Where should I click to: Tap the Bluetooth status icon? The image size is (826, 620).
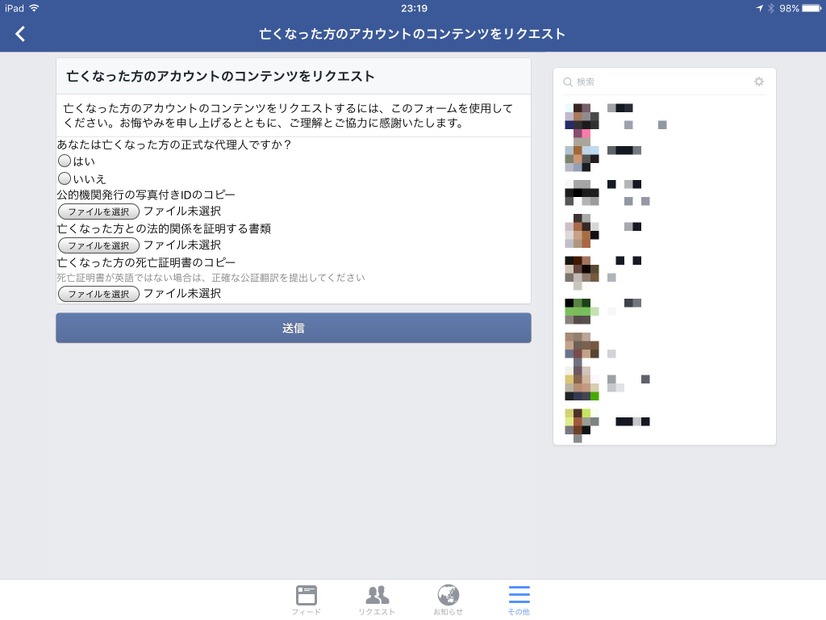point(771,8)
